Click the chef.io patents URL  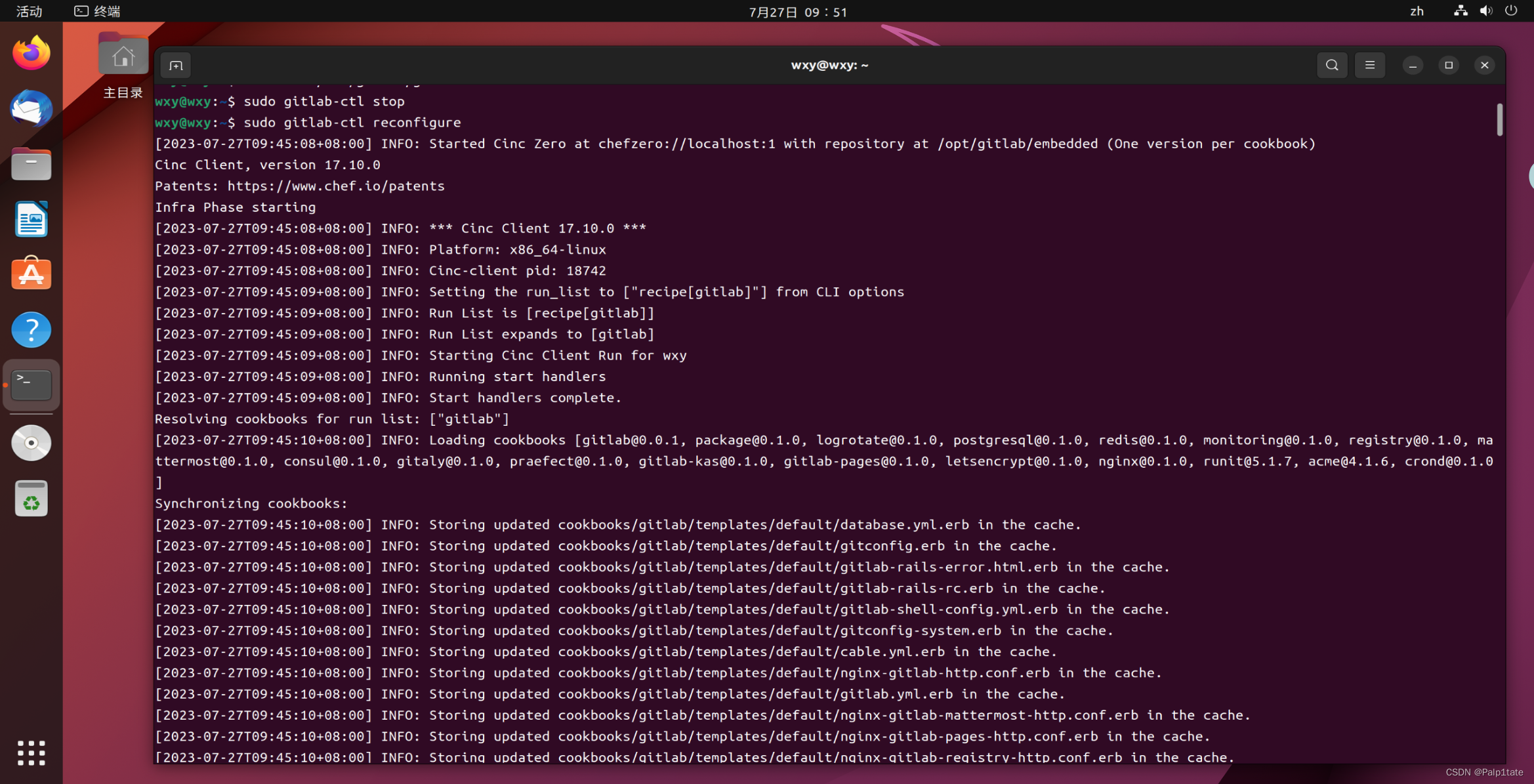click(336, 186)
